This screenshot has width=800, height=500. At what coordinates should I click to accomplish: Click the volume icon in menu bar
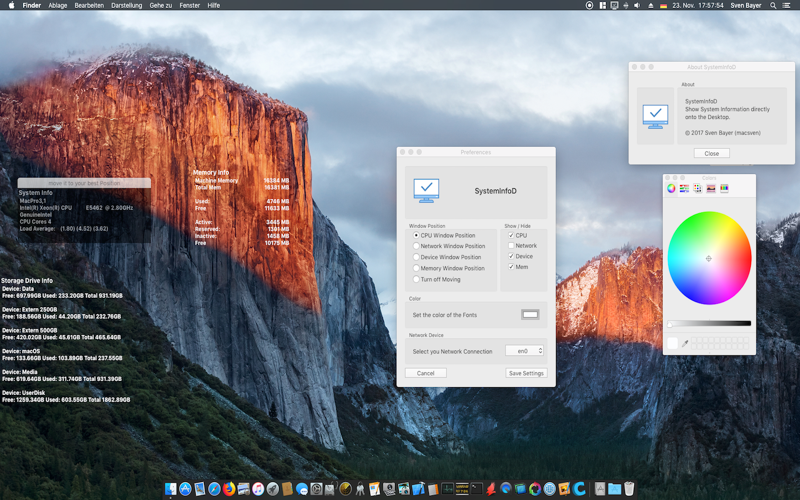(637, 5)
